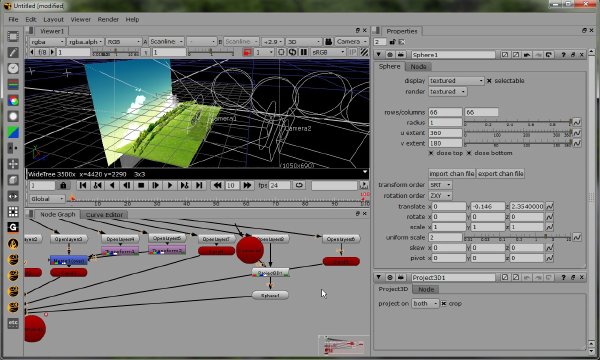Screen dimensions: 600x360
Task: Open the Color nodes wheel icon
Action: 13,101
